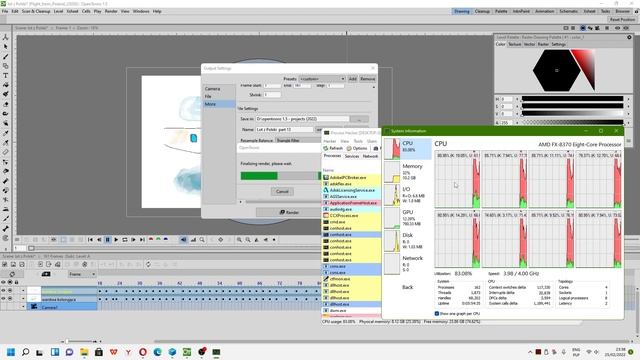Toggle green channel in viewer
Image resolution: width=640 pixels, height=360 pixels.
(x=158, y=239)
